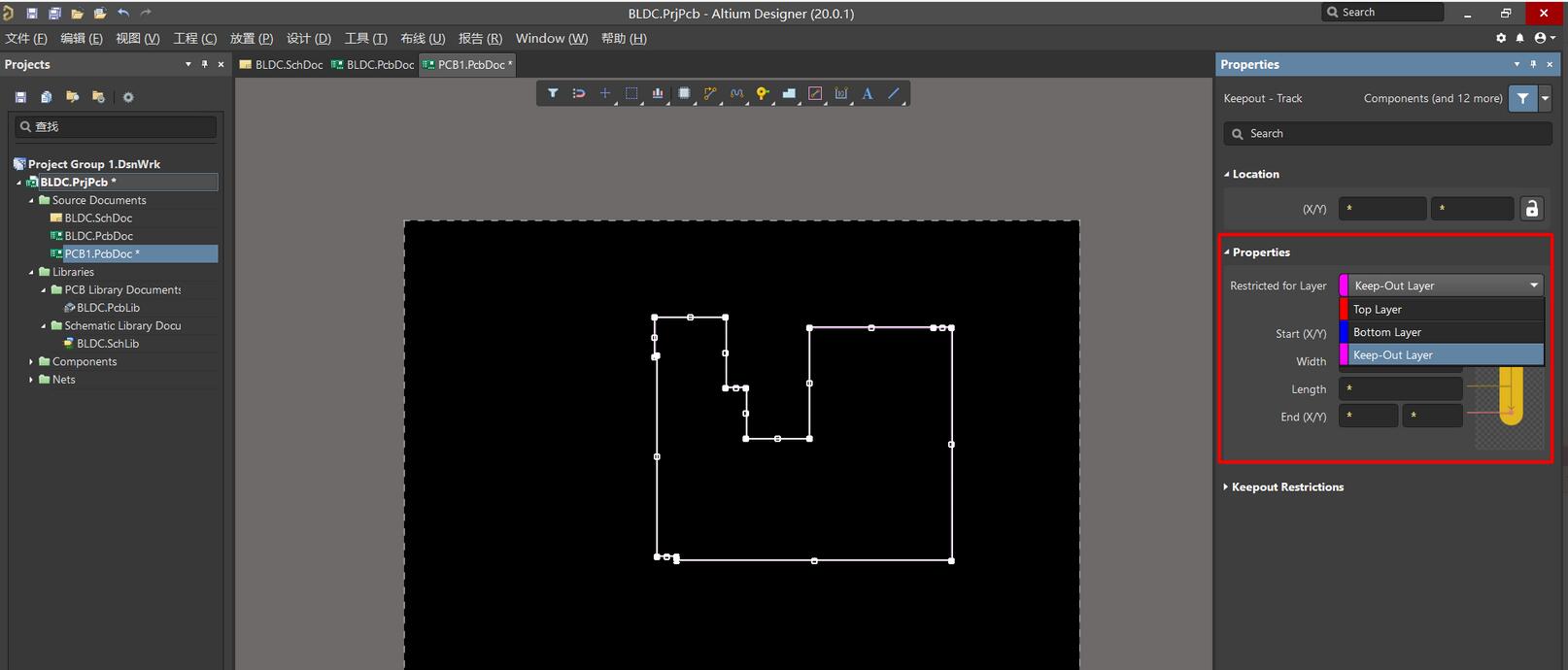Undo the last action
Screen dimensions: 1568x670
click(x=122, y=14)
